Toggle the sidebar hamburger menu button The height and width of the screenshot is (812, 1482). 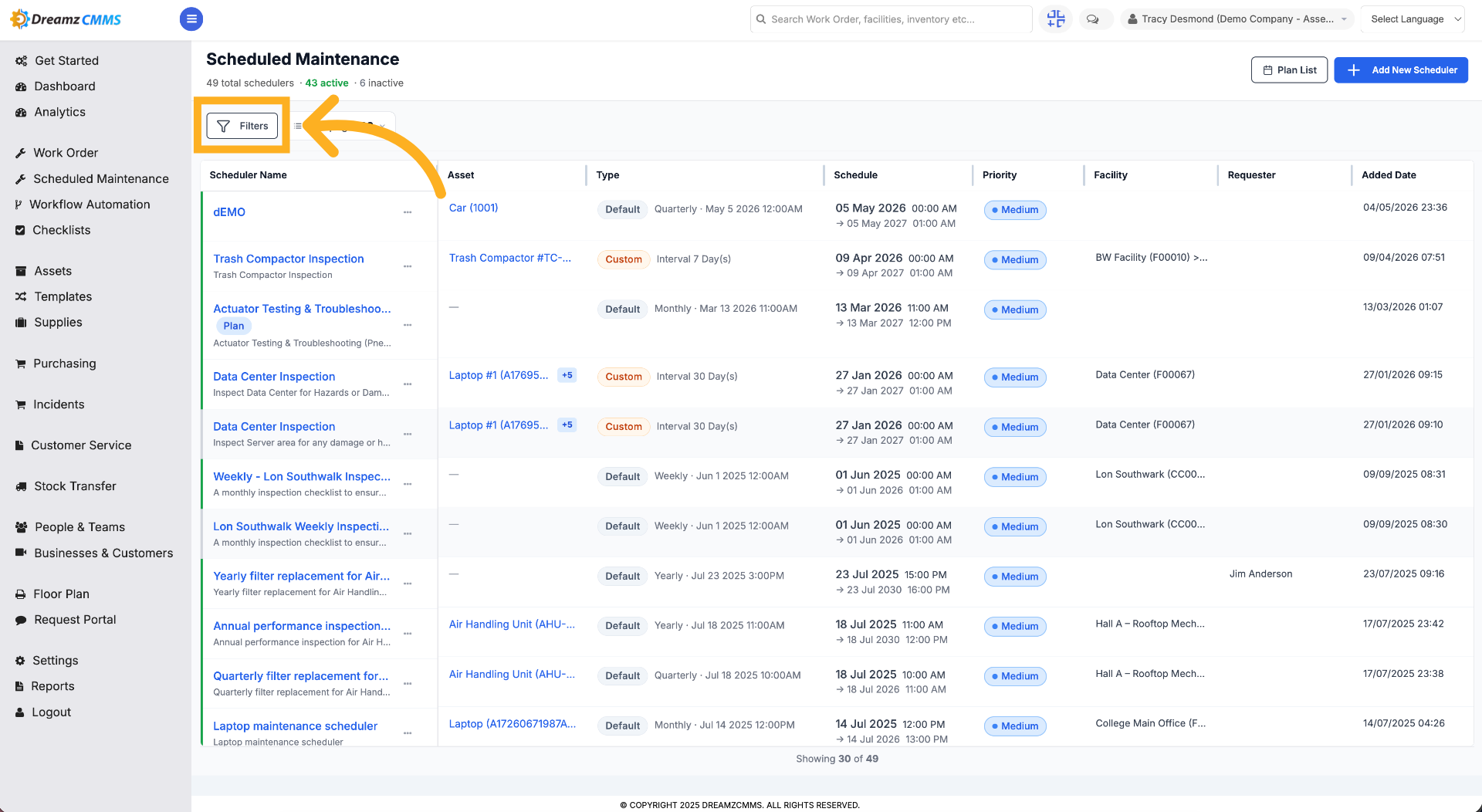click(191, 19)
